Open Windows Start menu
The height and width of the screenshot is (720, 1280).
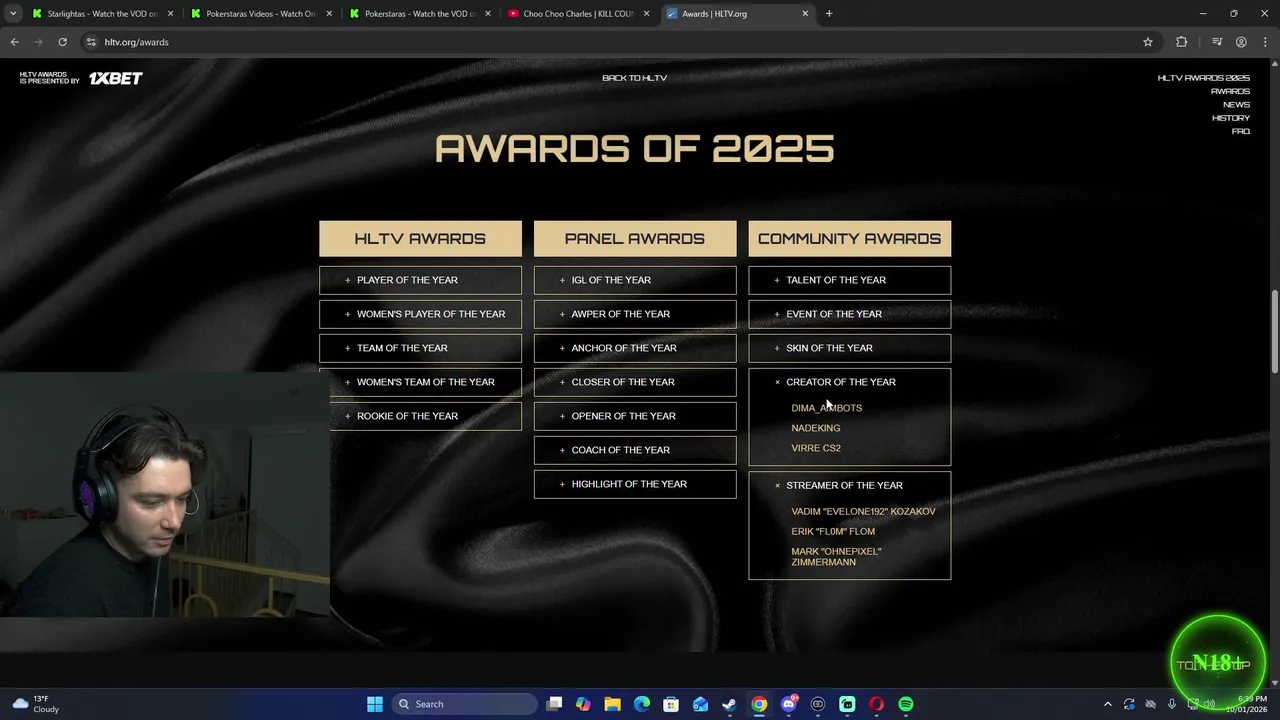(x=375, y=704)
